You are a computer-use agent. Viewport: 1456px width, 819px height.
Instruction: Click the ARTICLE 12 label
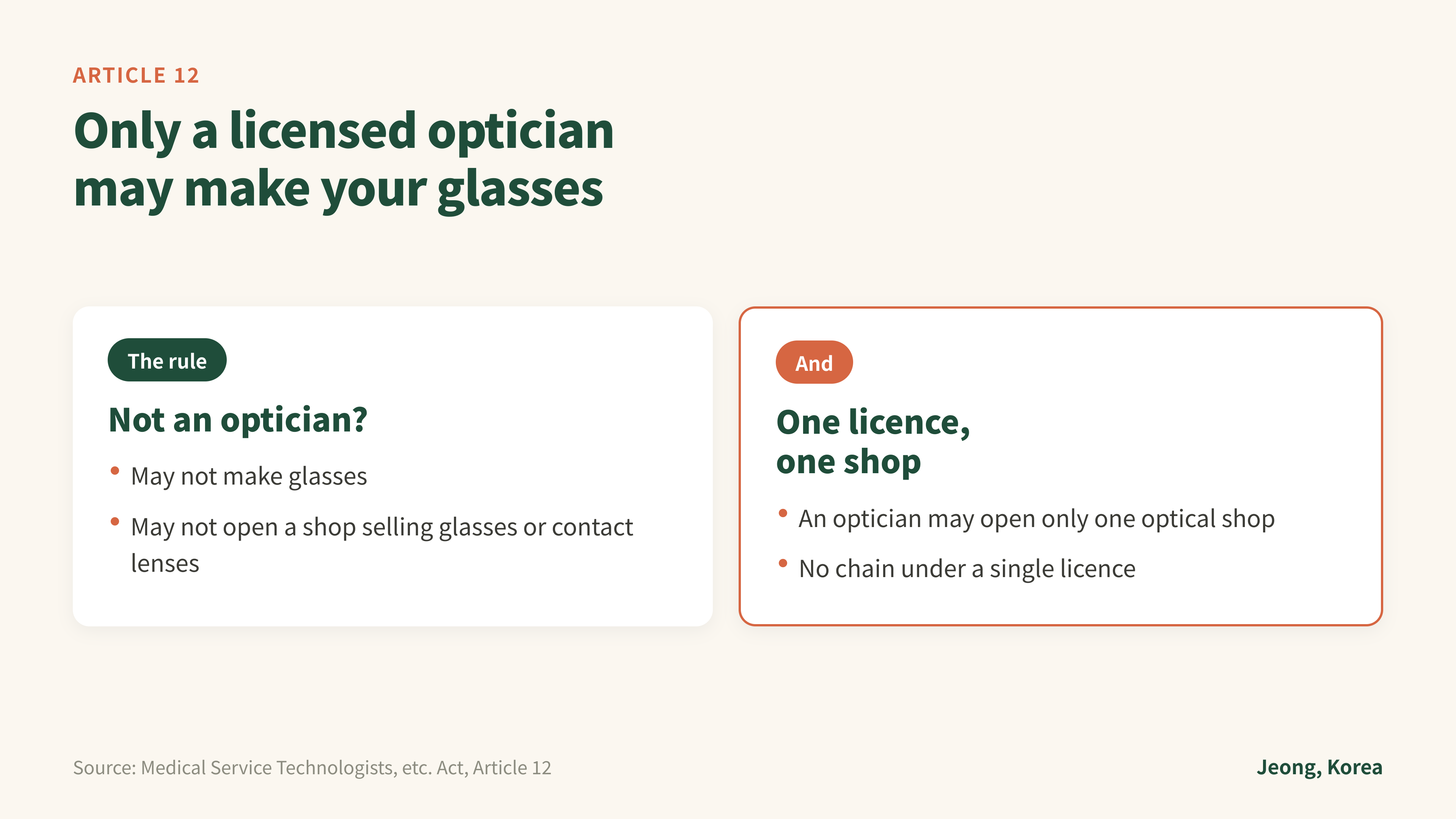[136, 75]
